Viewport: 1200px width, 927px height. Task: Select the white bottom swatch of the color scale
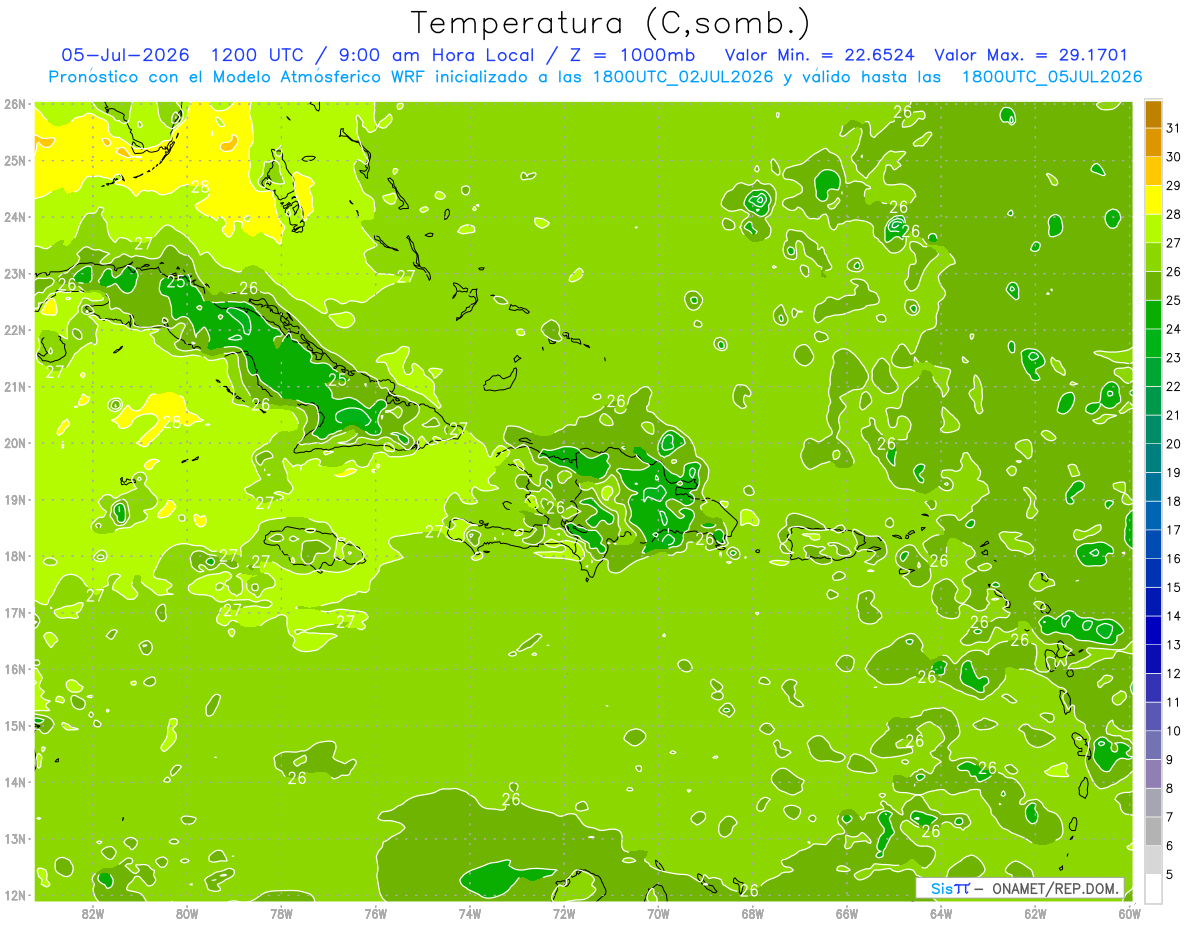tap(1153, 887)
